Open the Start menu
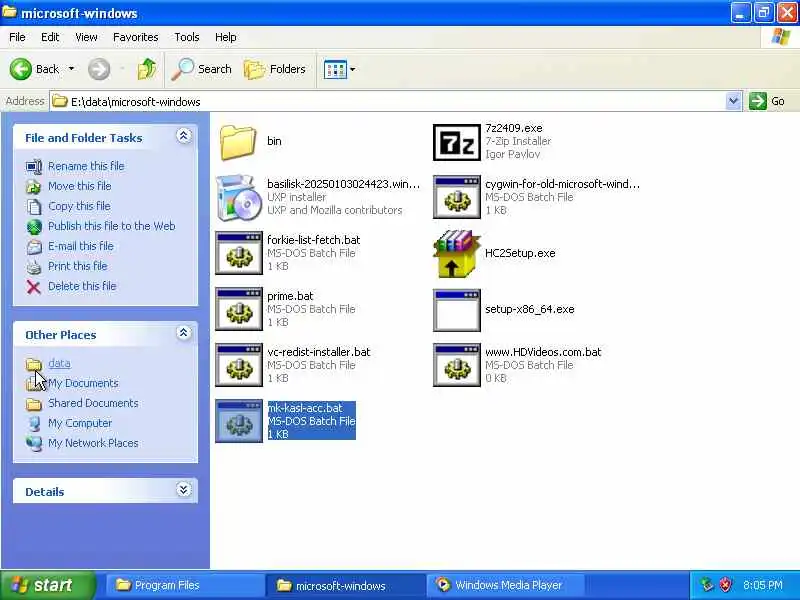Screen dimensions: 800x600 (x=47, y=585)
